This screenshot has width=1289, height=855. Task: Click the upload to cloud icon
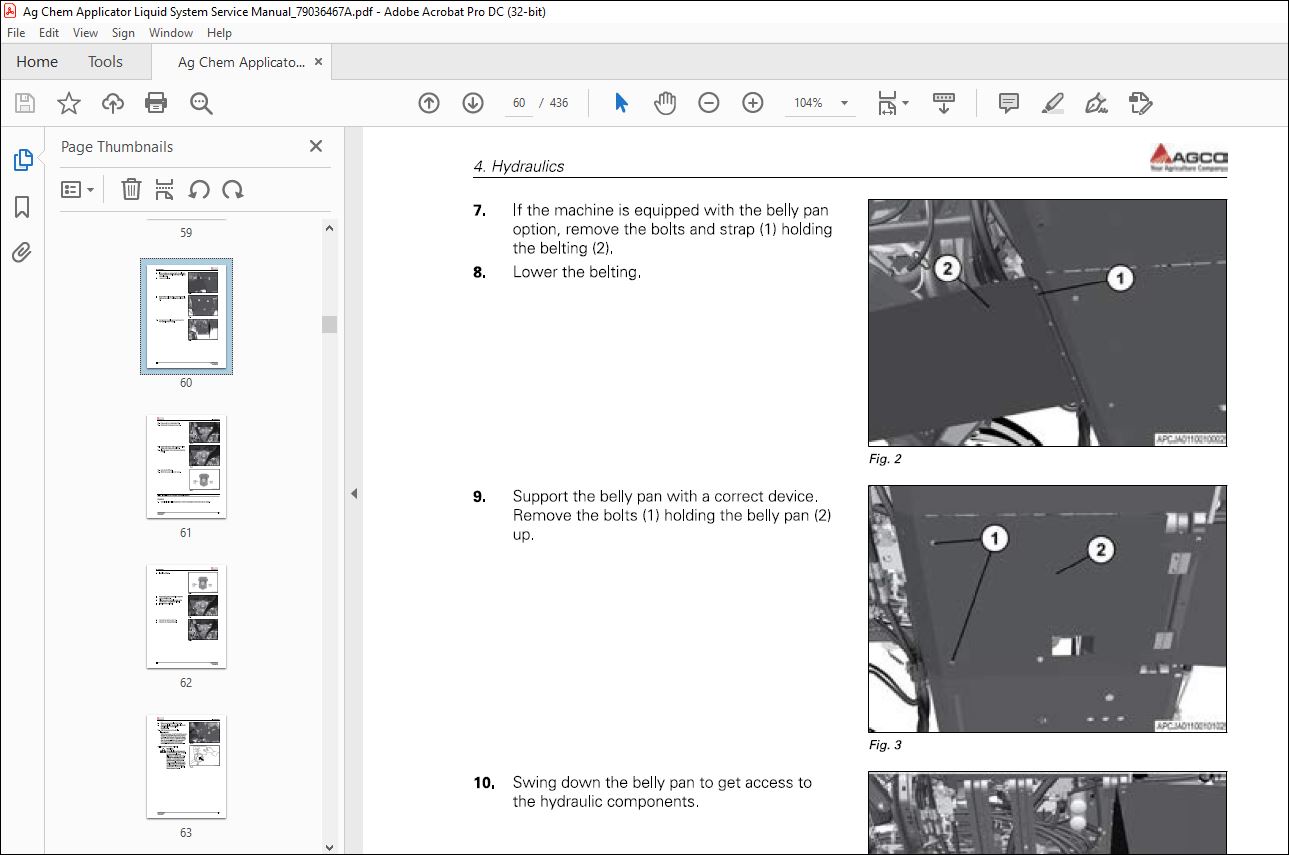coord(113,103)
